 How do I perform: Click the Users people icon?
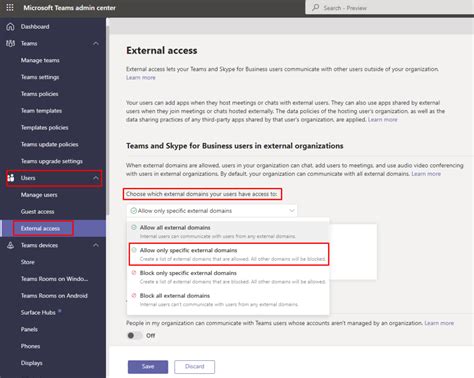coord(11,178)
